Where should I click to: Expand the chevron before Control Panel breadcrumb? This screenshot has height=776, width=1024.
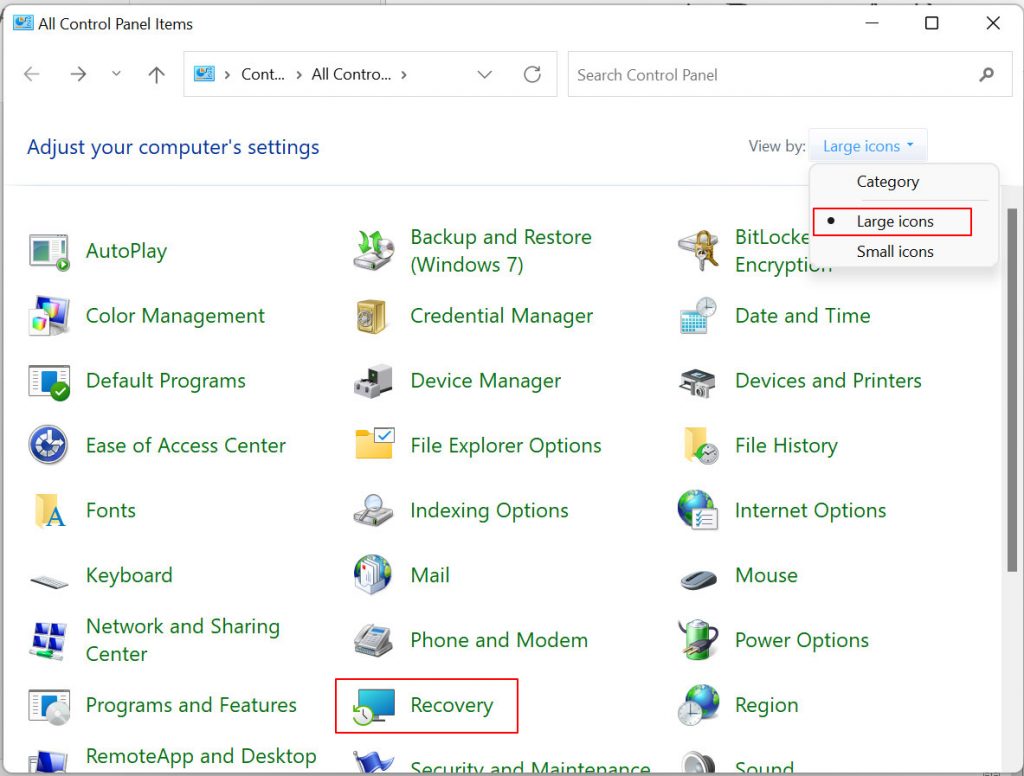227,74
